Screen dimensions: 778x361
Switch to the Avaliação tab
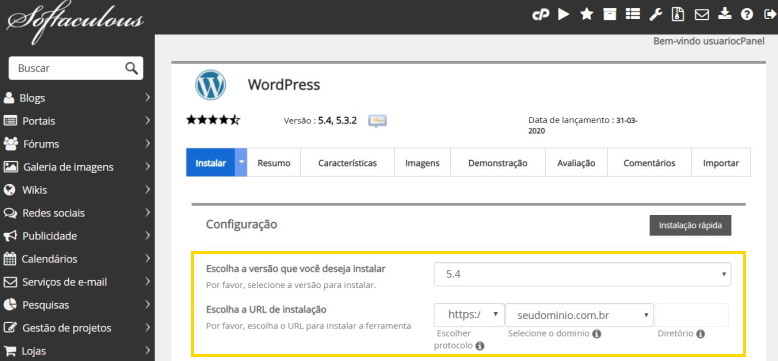coord(576,163)
